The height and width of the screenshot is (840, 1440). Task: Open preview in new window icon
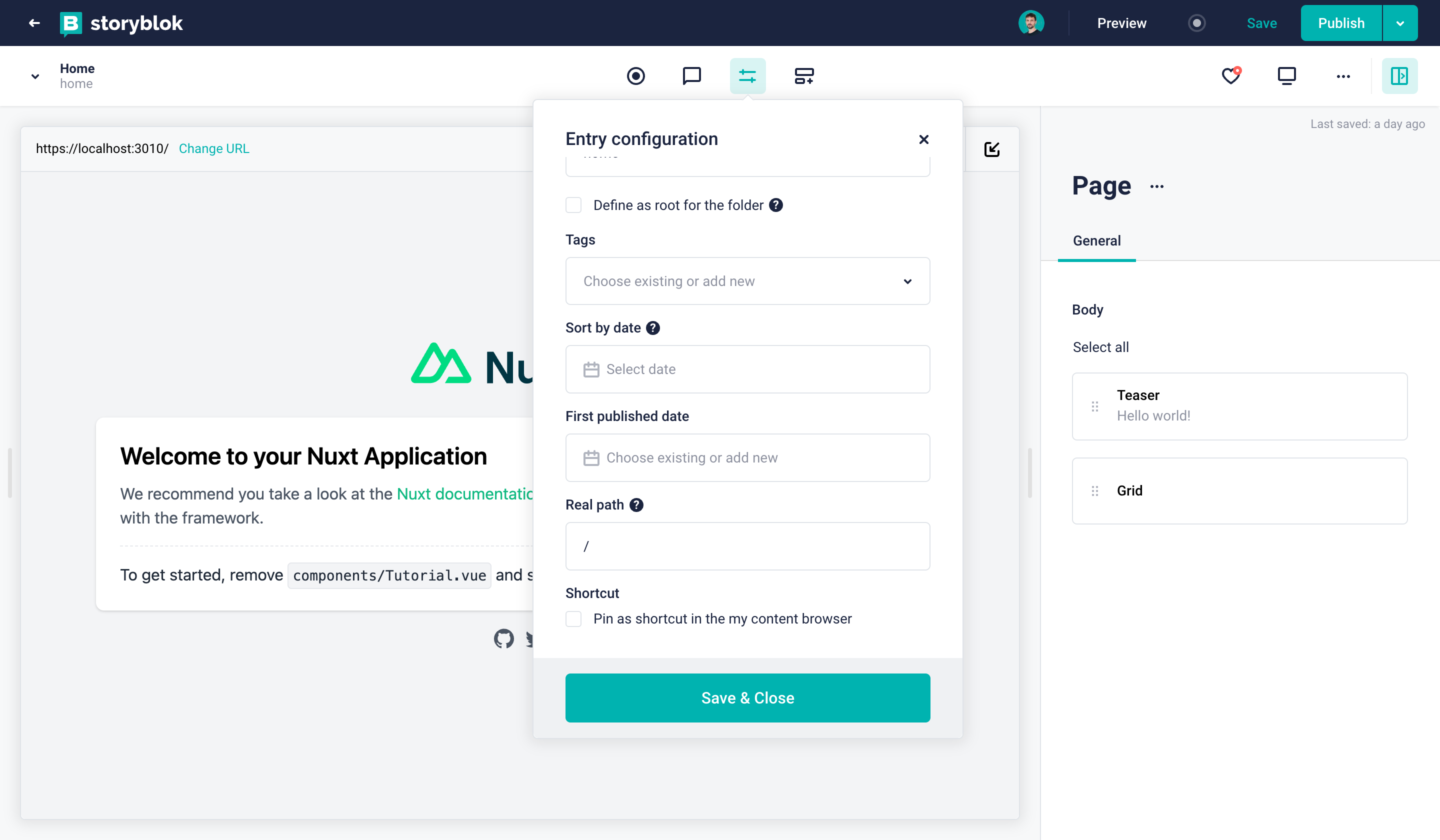(x=991, y=149)
